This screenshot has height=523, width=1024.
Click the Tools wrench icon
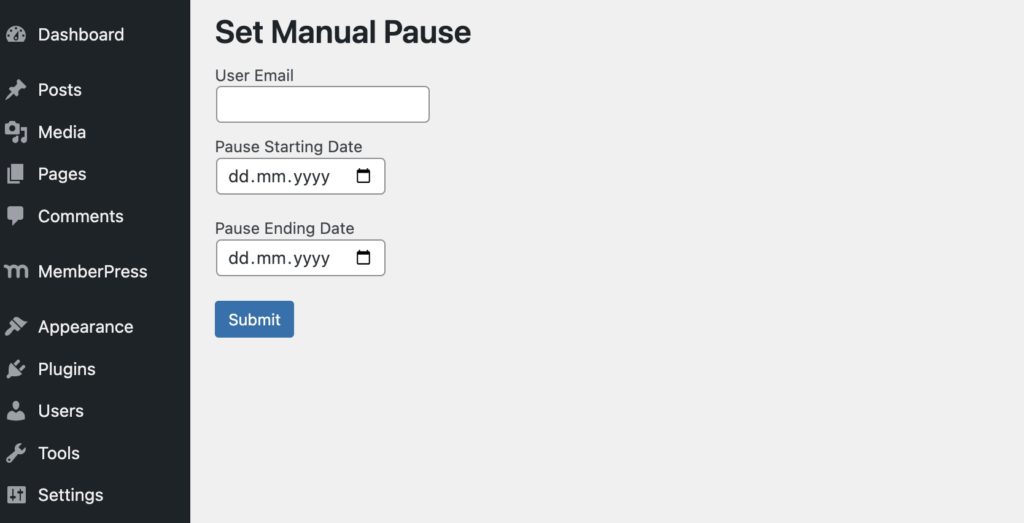[x=15, y=453]
